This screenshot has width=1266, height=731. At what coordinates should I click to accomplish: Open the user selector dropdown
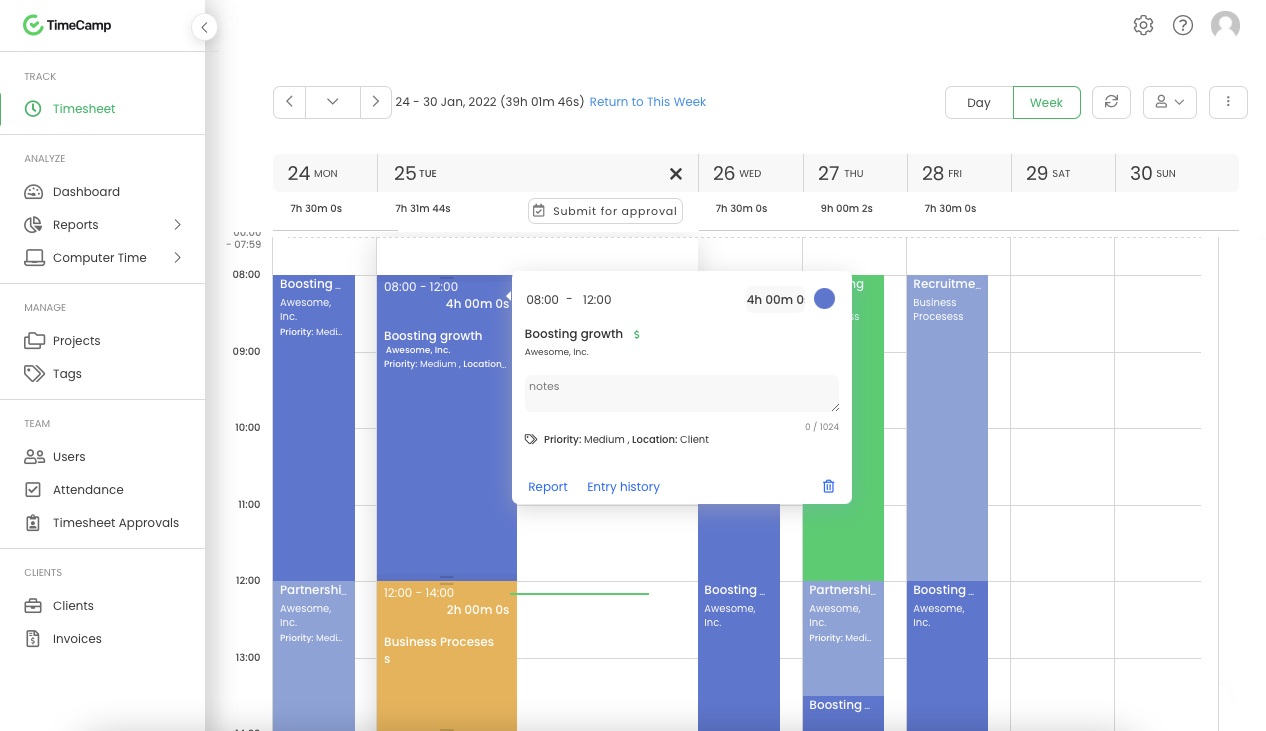coord(1170,102)
